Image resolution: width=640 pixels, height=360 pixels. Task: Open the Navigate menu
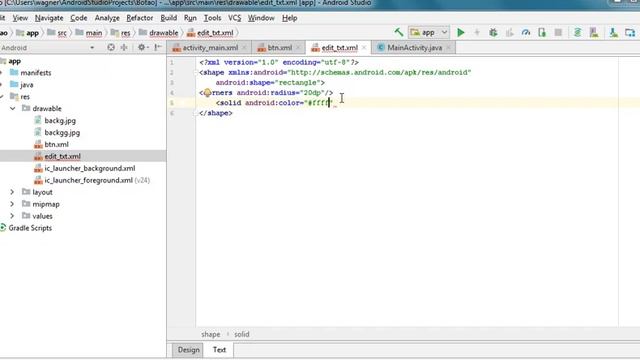(49, 18)
